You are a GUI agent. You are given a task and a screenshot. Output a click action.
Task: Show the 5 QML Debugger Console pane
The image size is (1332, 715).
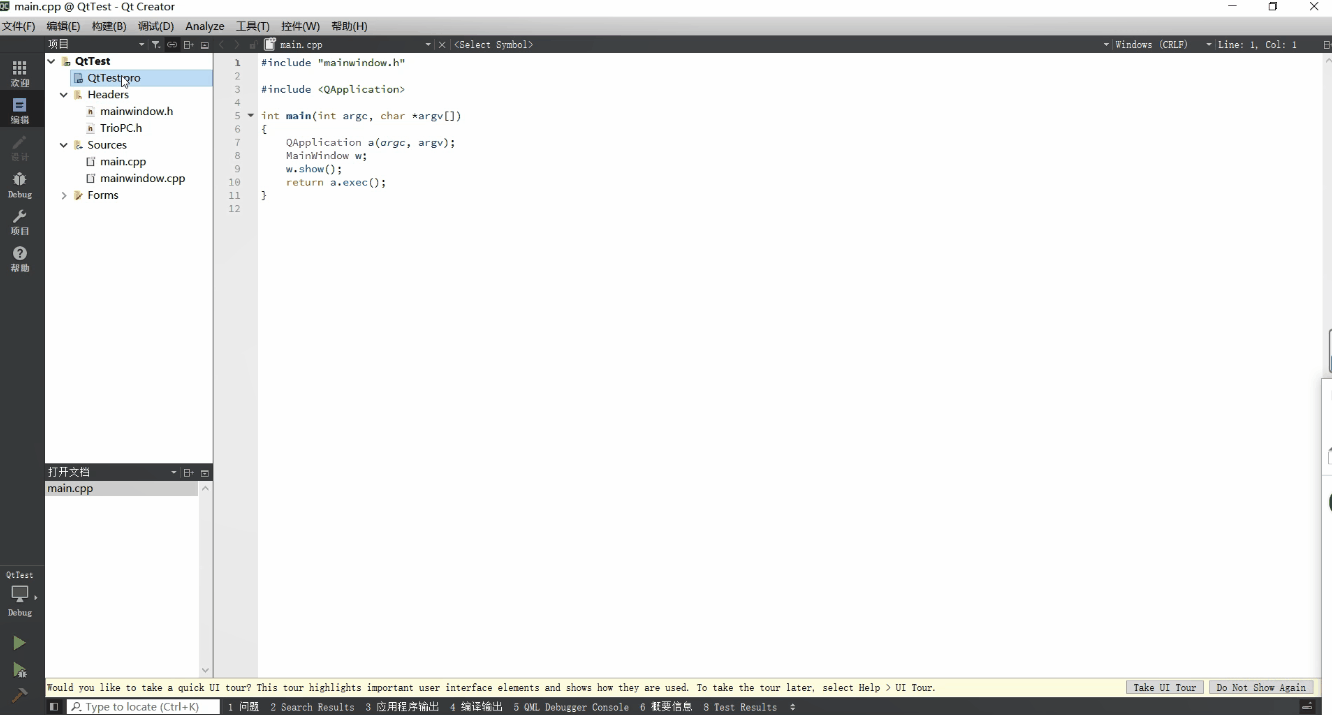(x=571, y=707)
